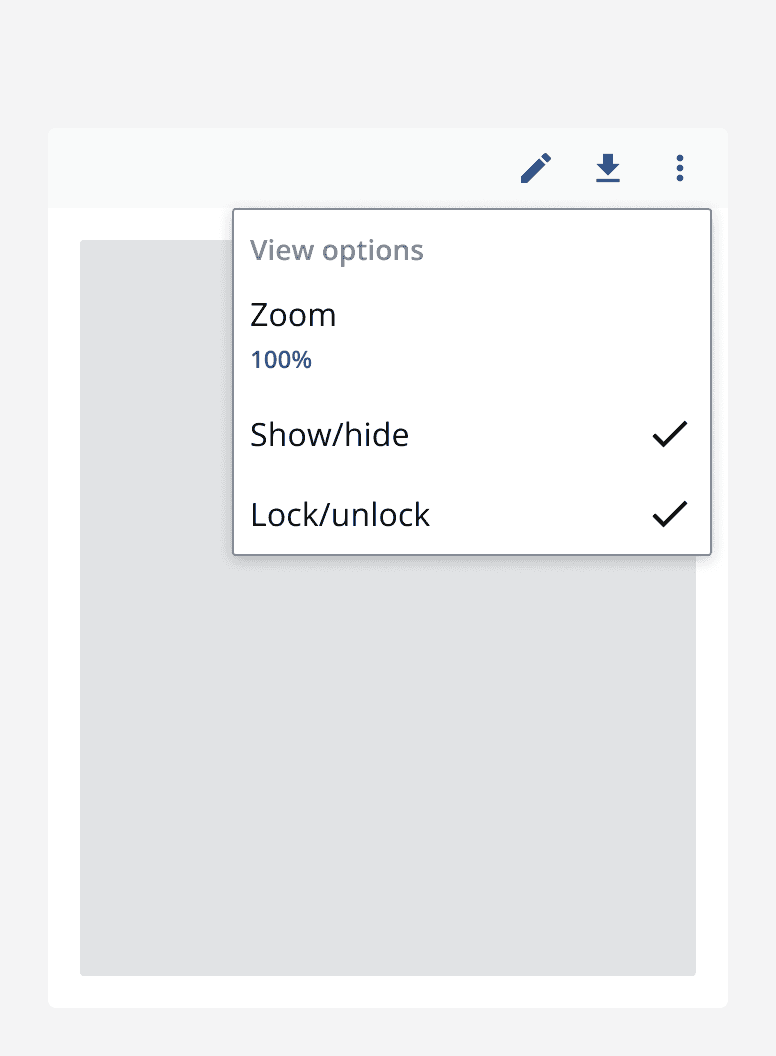
Task: Select the Show/hide menu entry
Action: click(330, 435)
